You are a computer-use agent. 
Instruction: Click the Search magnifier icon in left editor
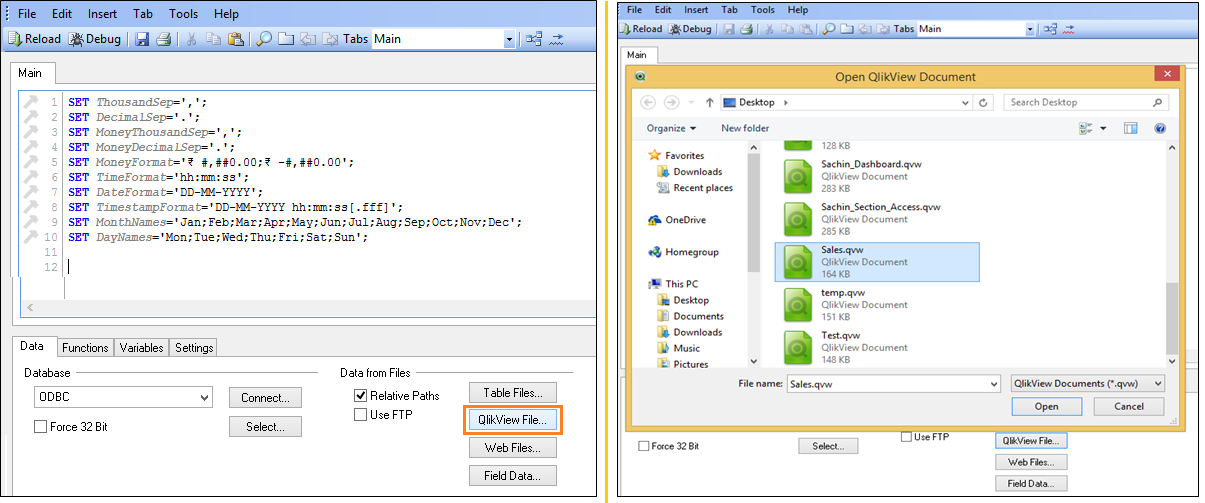(264, 39)
